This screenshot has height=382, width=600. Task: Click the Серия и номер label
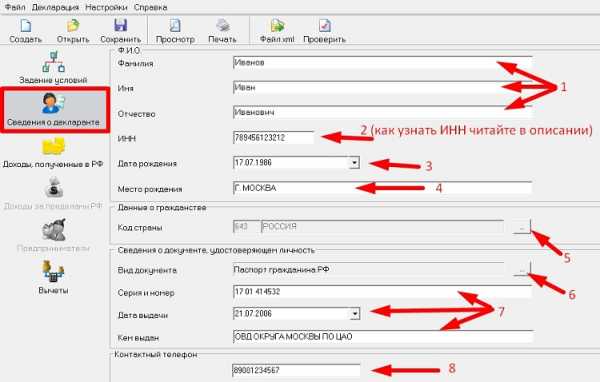pos(146,293)
